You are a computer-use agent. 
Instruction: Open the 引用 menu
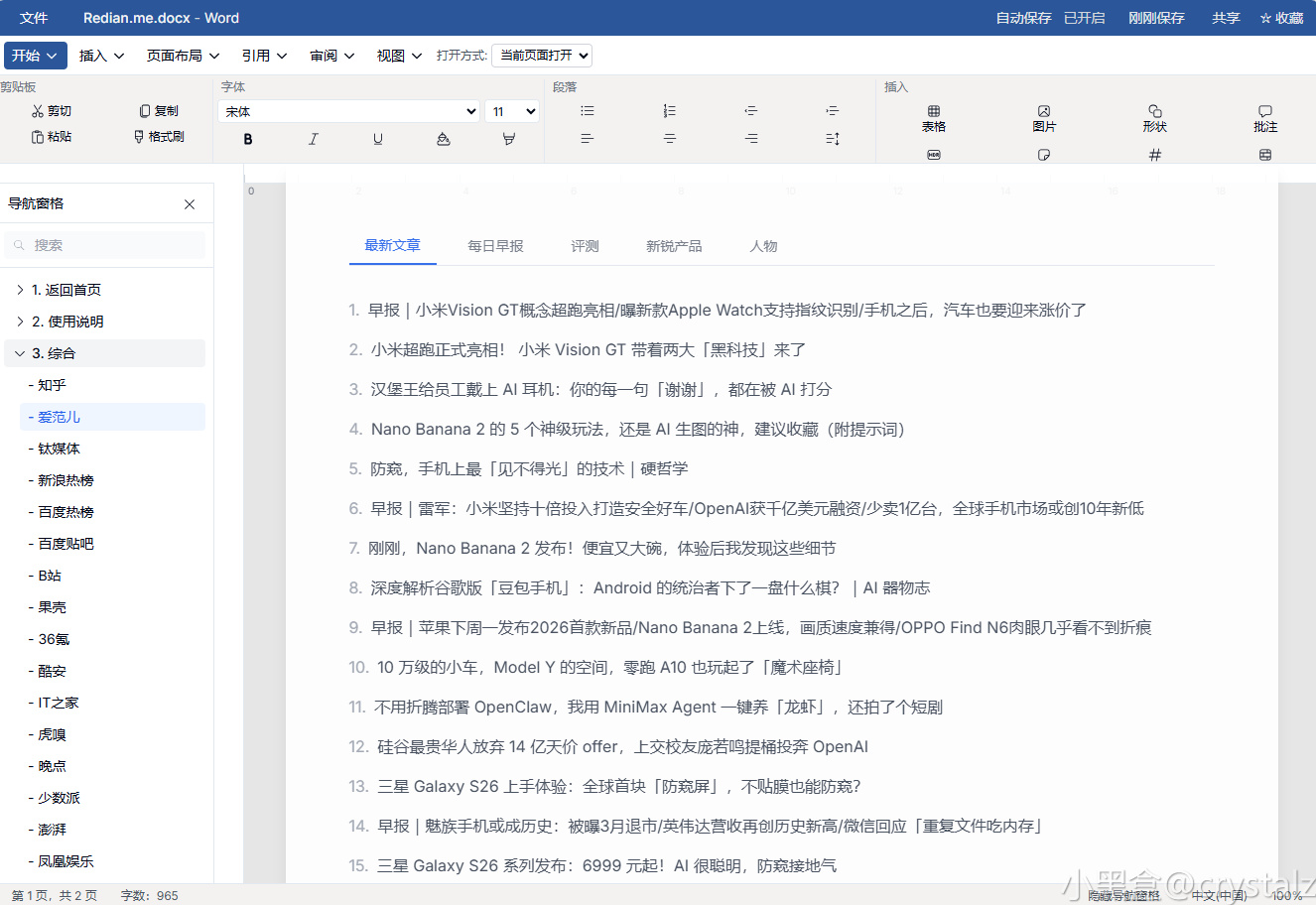[x=265, y=56]
